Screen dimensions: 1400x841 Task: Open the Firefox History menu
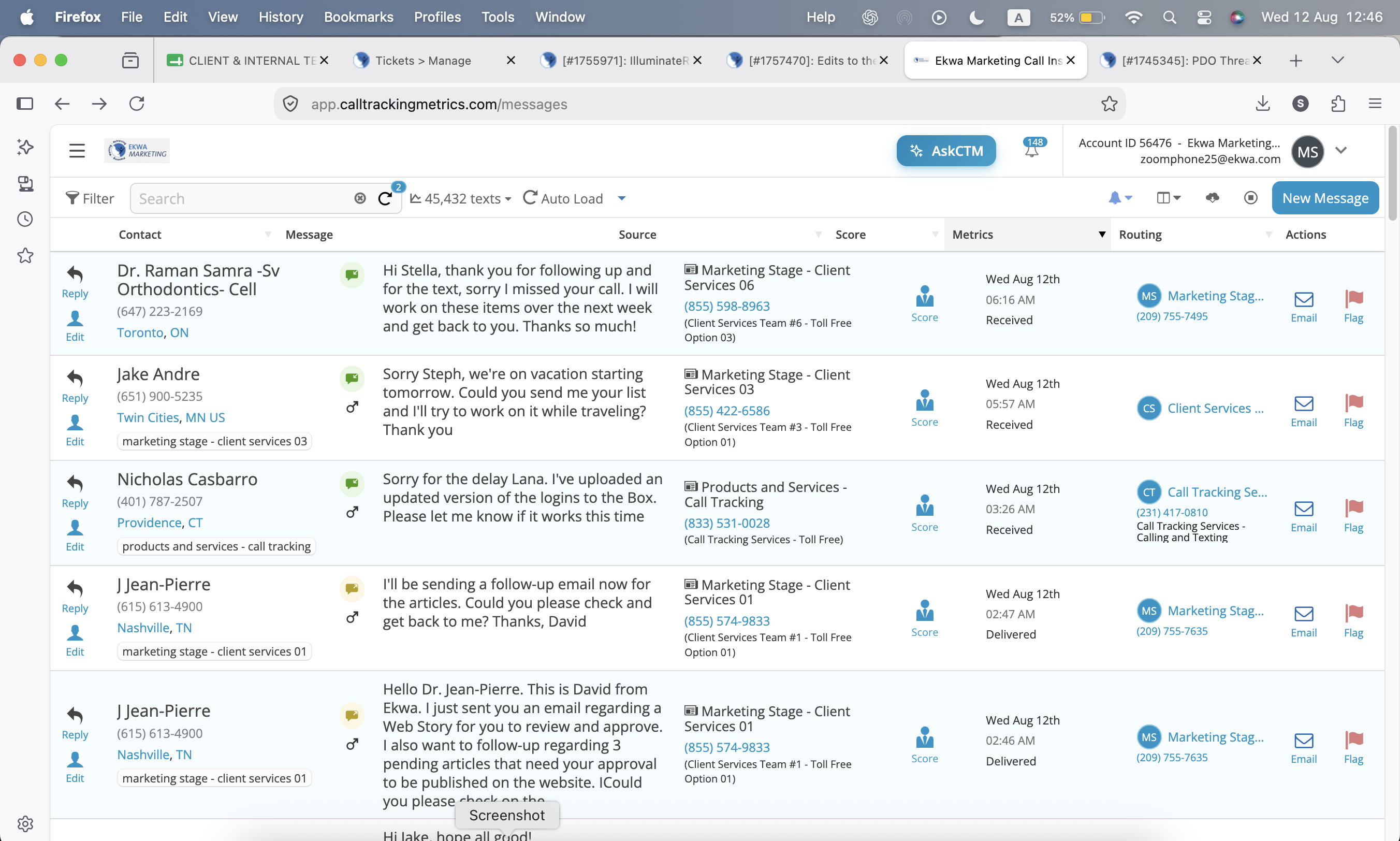pyautogui.click(x=281, y=17)
